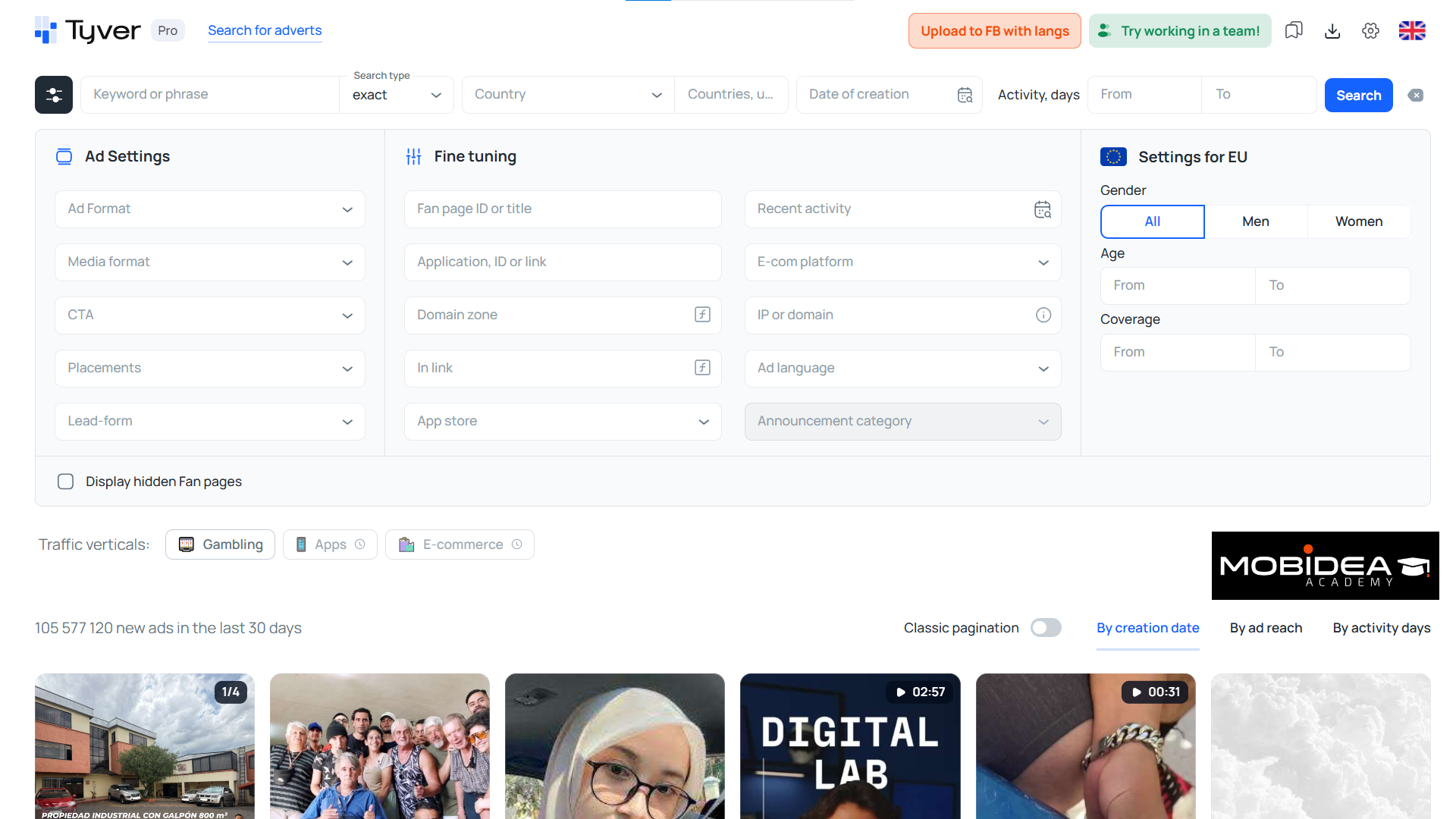The image size is (1456, 819).
Task: Open bookmarks from the top toolbar
Action: coord(1293,30)
